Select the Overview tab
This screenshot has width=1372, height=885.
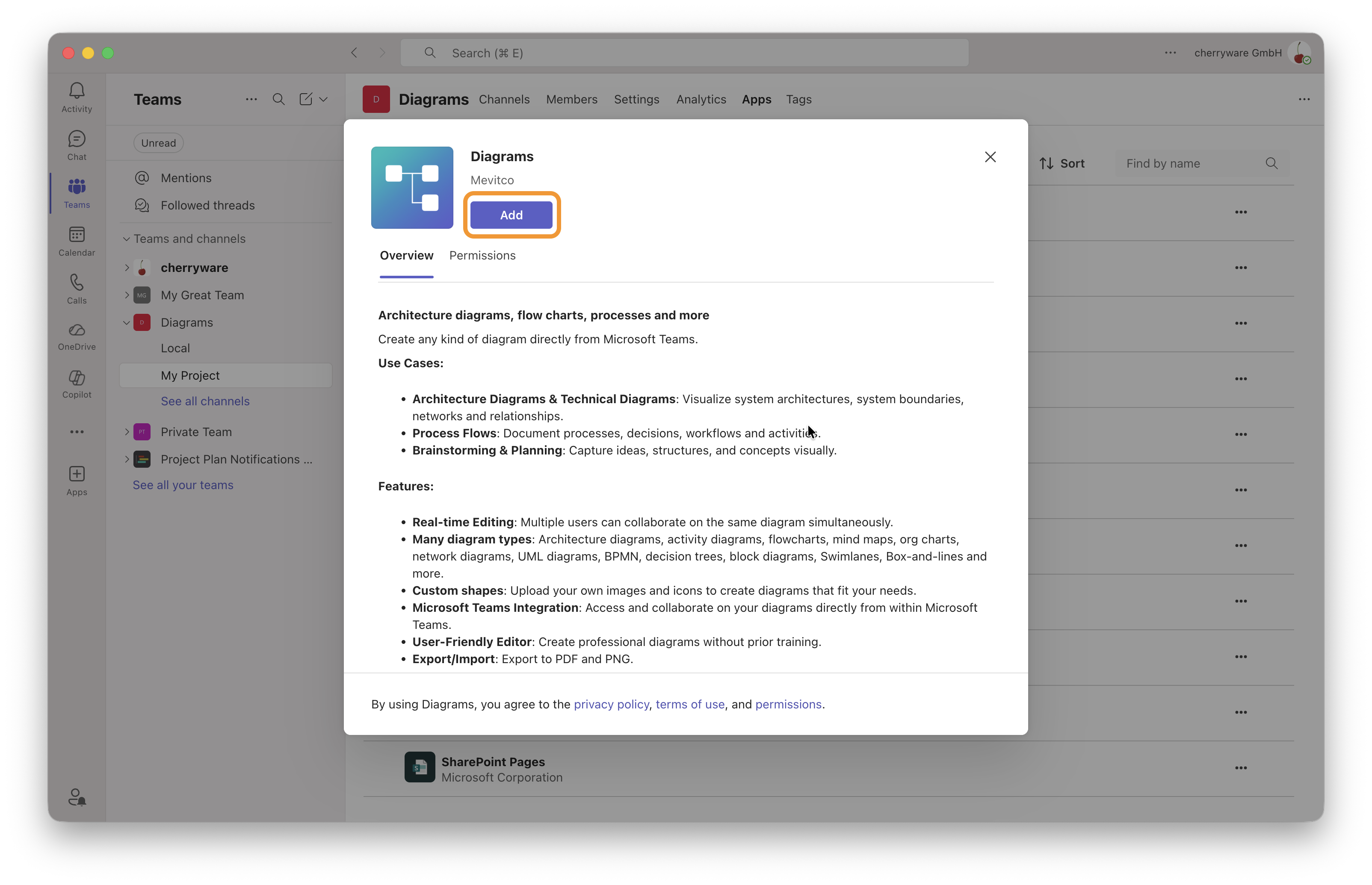pyautogui.click(x=406, y=255)
